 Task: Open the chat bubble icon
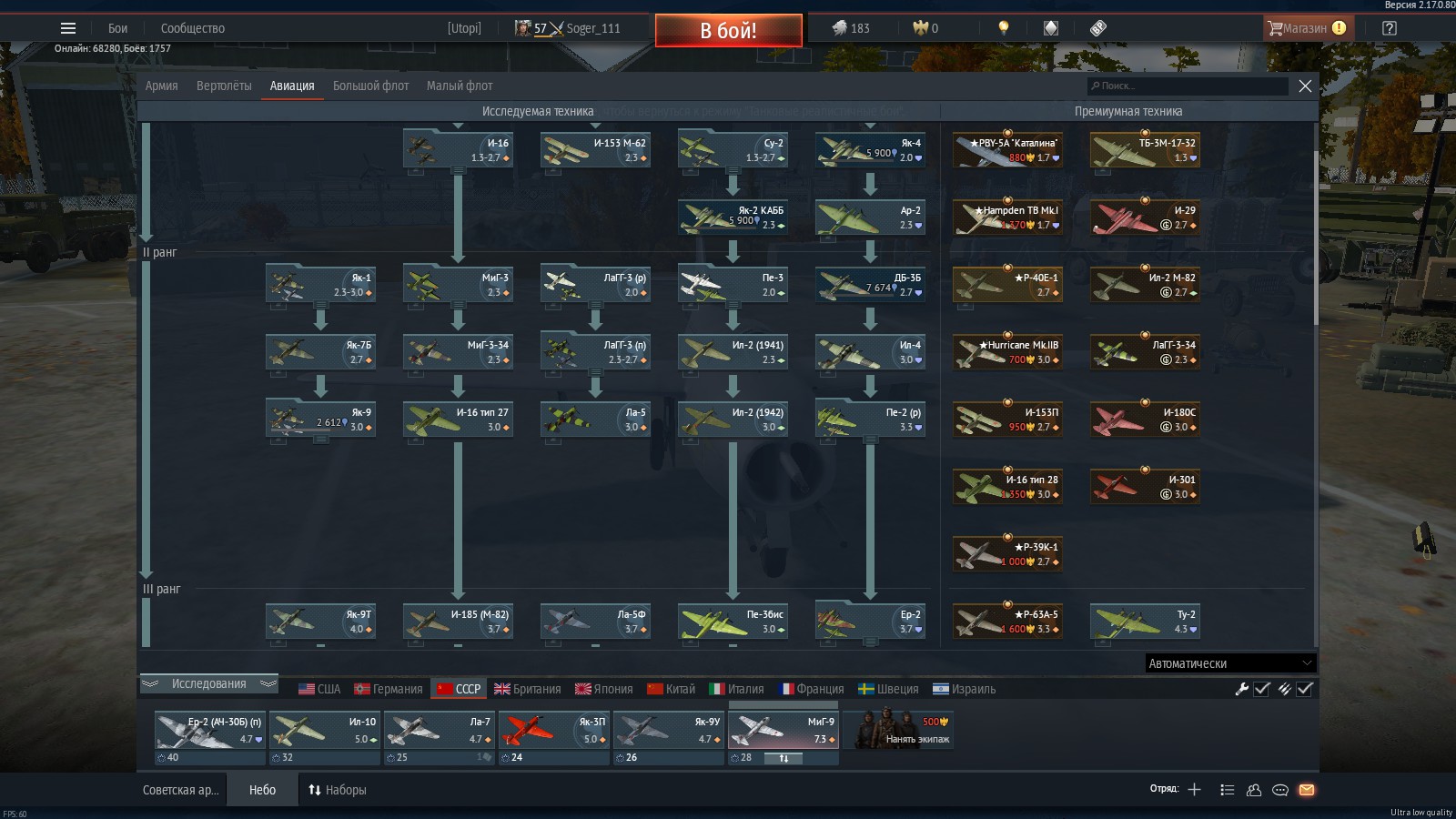(1280, 790)
